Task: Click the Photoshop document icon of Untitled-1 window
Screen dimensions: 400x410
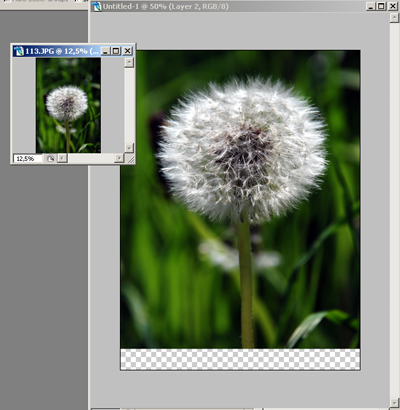Action: click(x=97, y=6)
